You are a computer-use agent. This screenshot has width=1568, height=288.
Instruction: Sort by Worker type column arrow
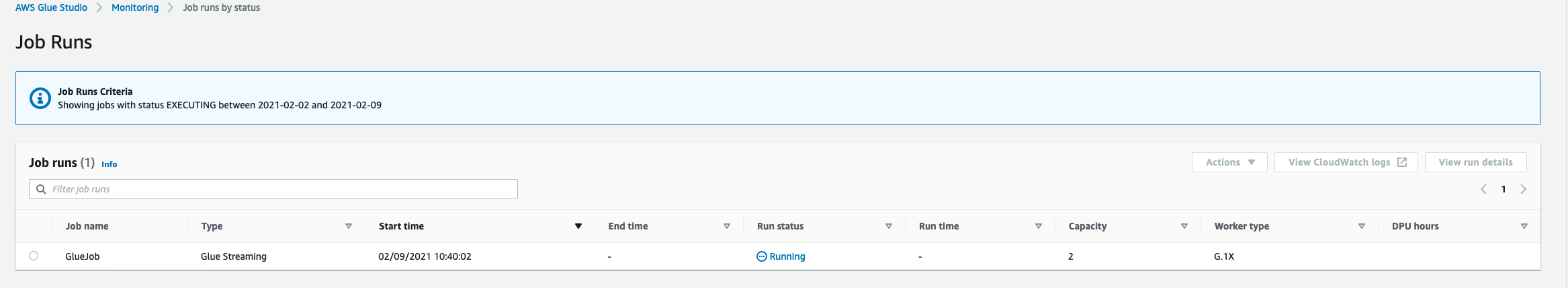pos(1362,226)
